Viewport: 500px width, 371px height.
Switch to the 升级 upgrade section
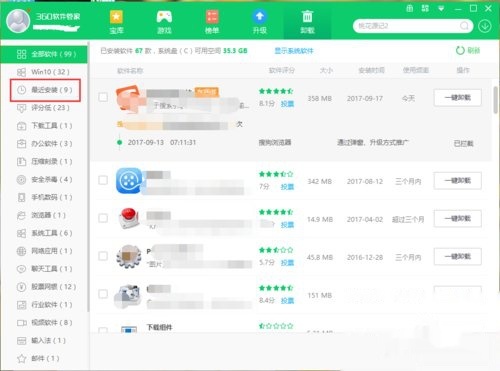[260, 22]
